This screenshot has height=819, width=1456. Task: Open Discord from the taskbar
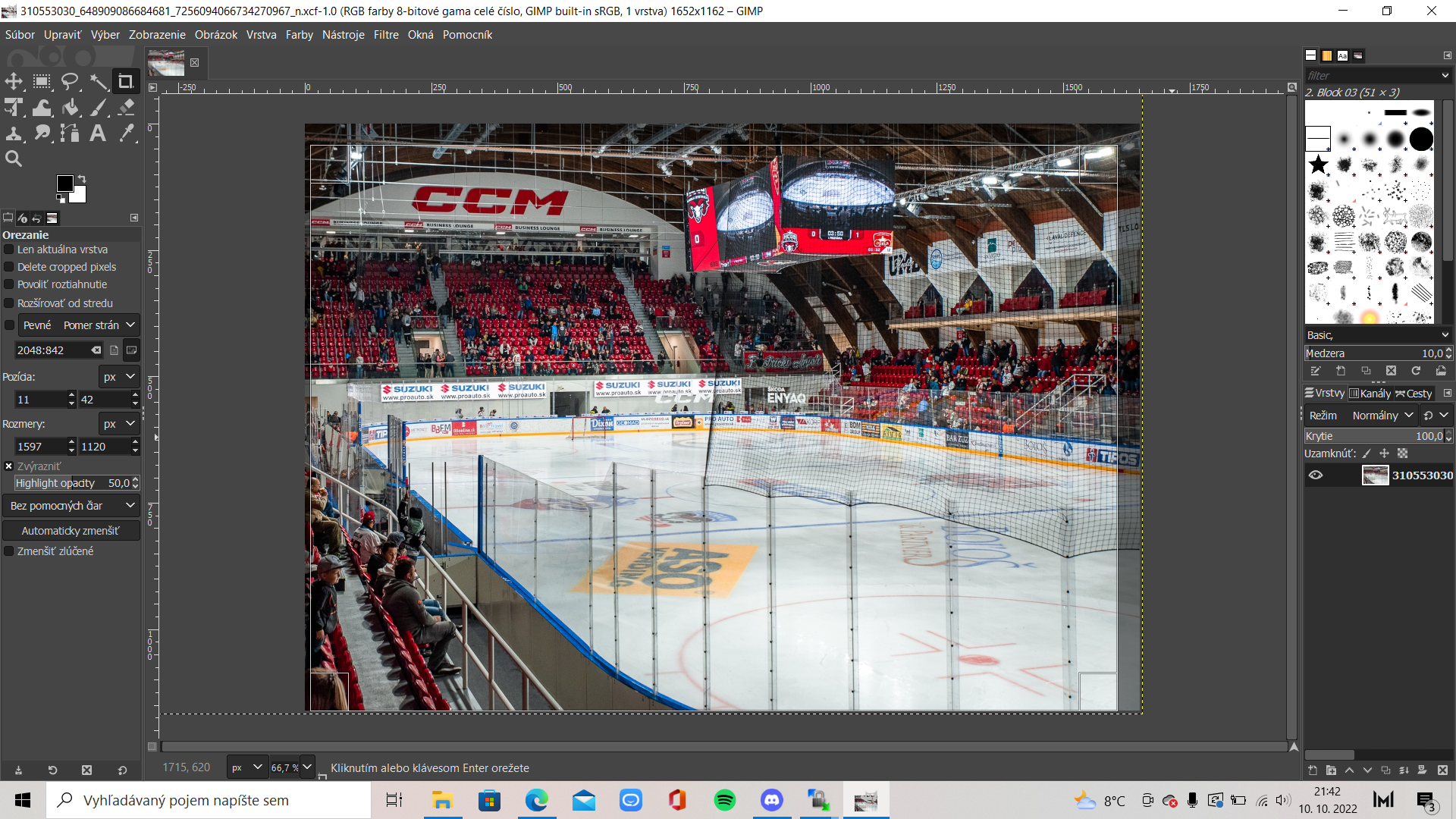point(772,800)
